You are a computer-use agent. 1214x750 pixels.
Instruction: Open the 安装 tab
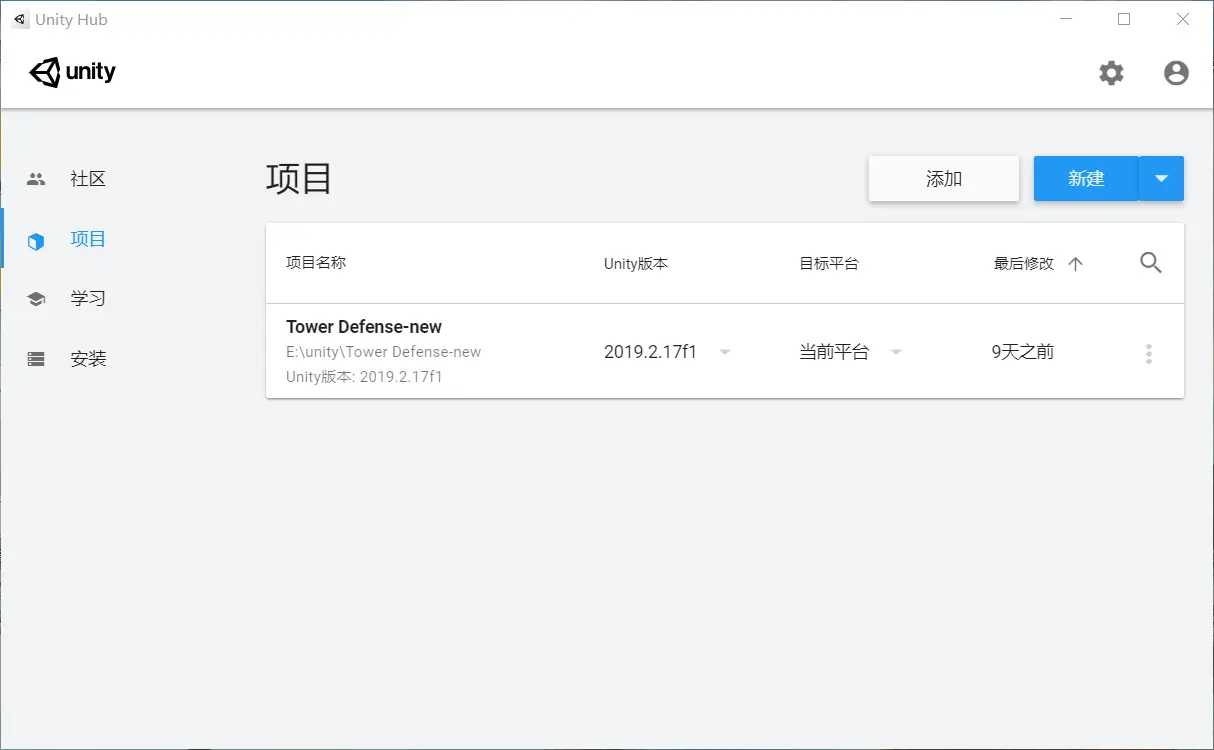pos(88,359)
